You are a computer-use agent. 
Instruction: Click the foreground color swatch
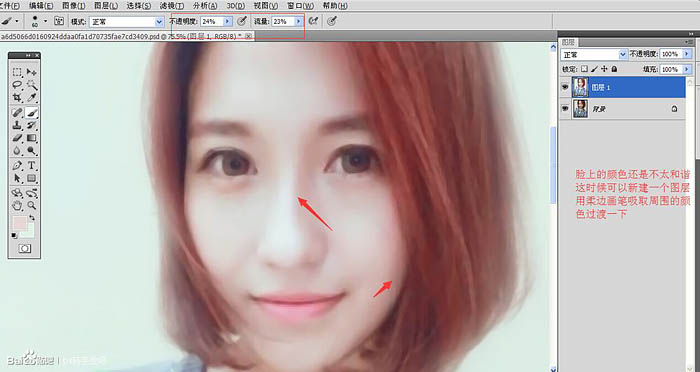(x=20, y=223)
